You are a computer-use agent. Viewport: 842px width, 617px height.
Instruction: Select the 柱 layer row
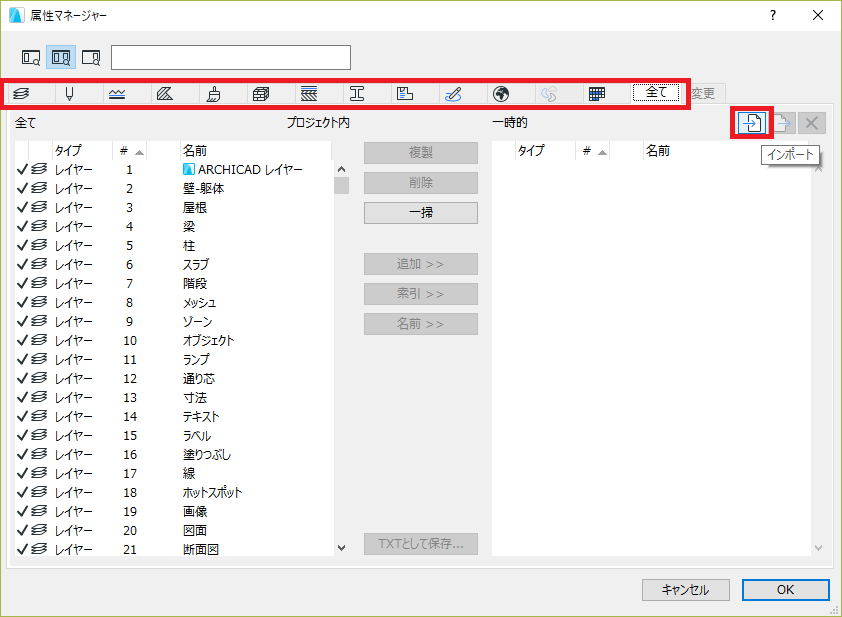(173, 245)
